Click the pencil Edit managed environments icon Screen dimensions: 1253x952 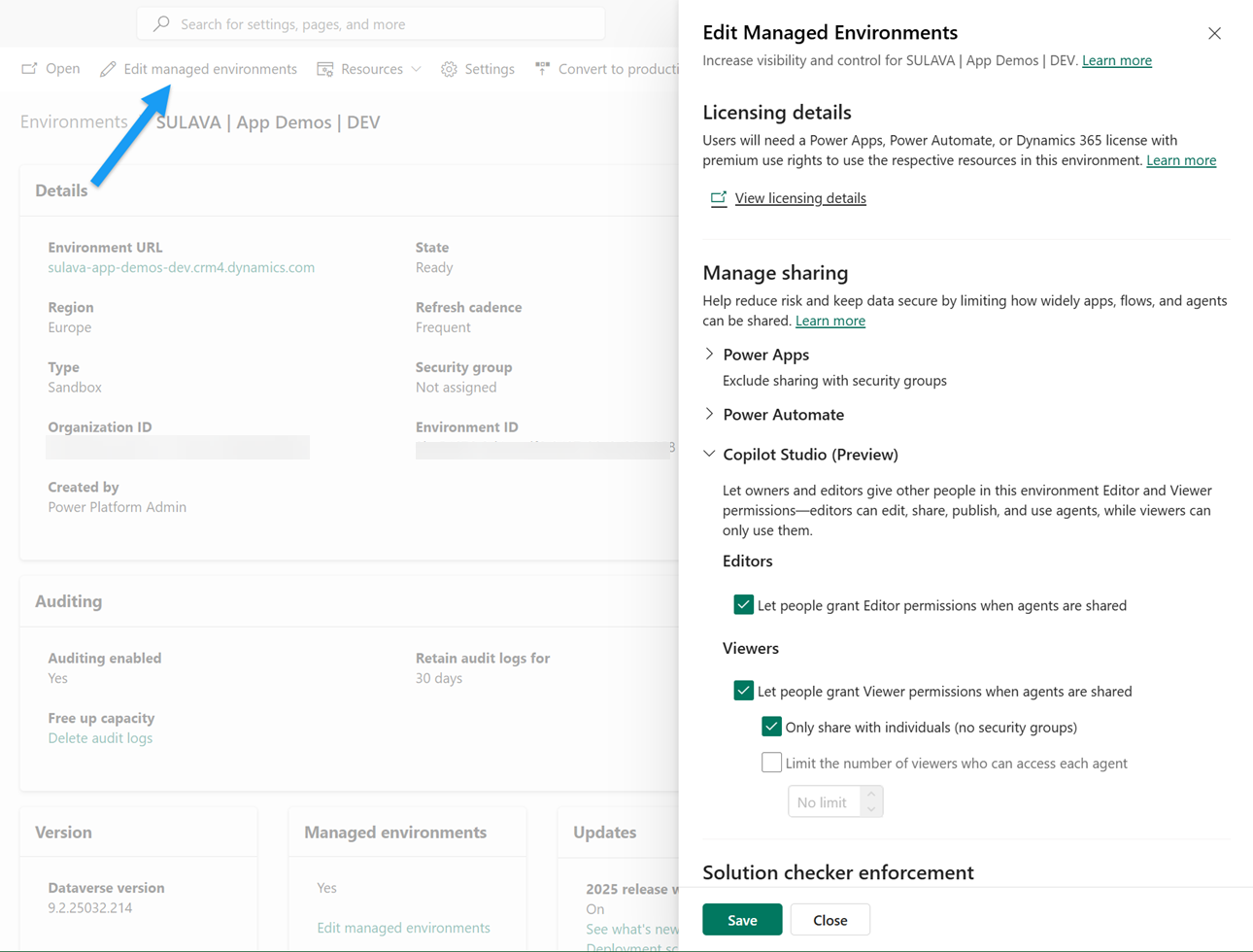pyautogui.click(x=108, y=69)
